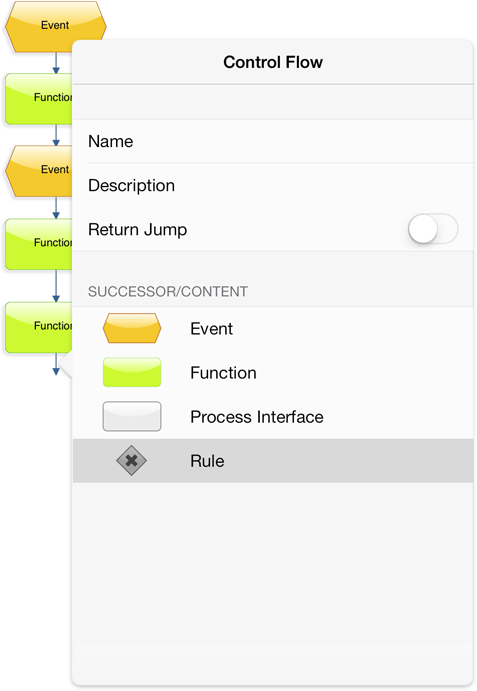The width and height of the screenshot is (477, 691).
Task: Choose the Process Interface successor entry
Action: 273,417
